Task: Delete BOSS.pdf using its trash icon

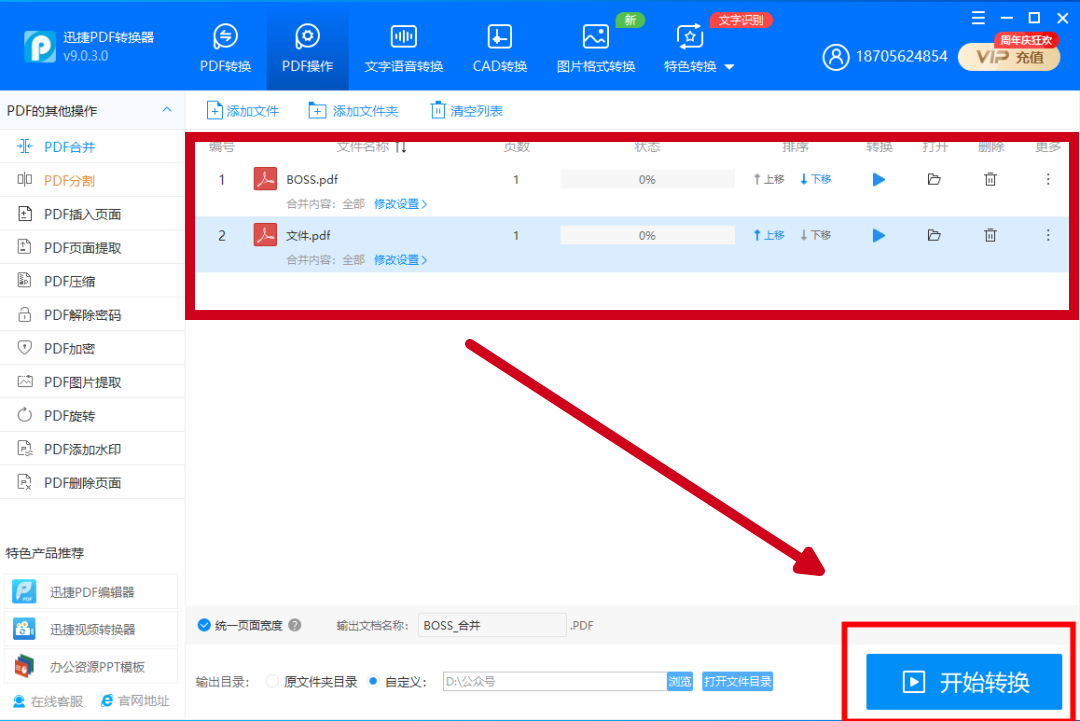Action: [x=990, y=180]
